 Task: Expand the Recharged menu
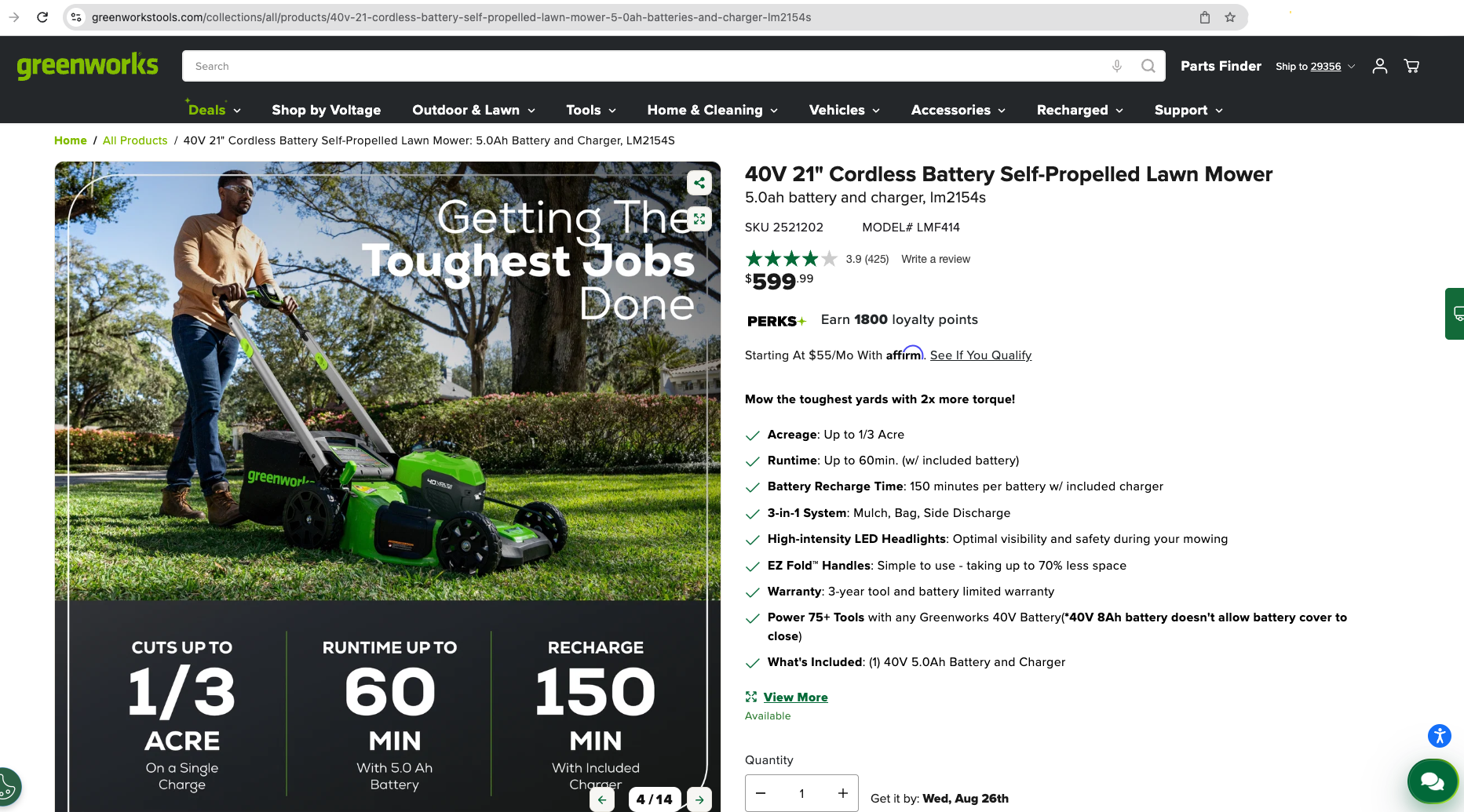[1080, 110]
